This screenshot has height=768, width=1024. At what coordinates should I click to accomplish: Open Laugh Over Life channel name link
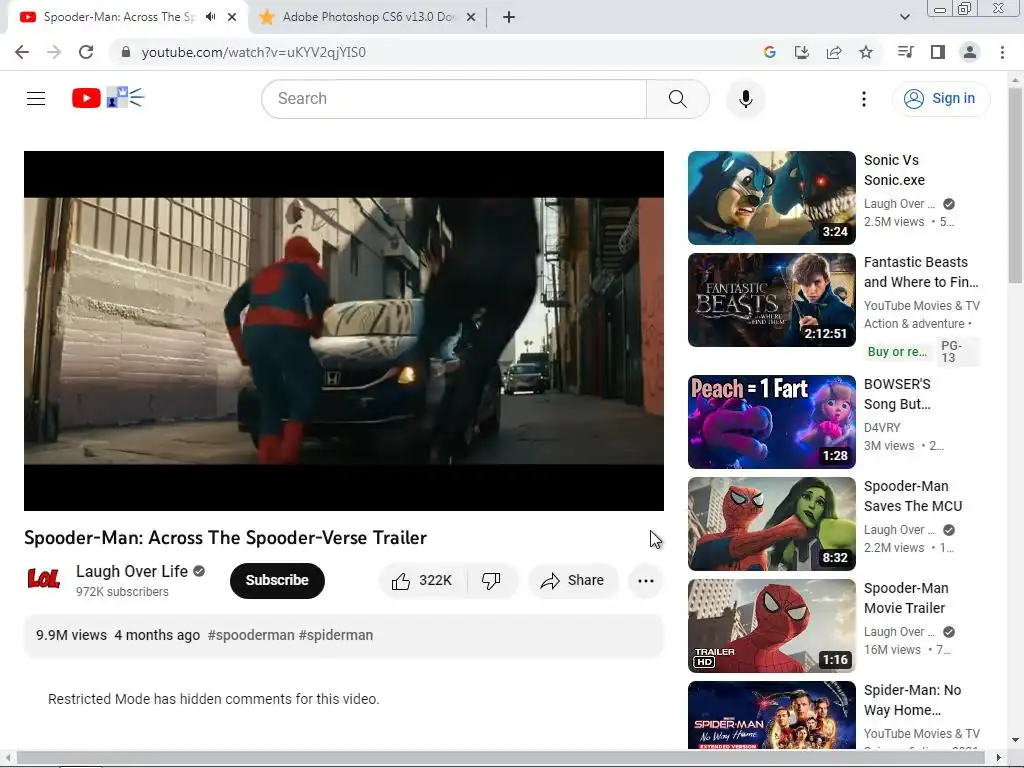132,571
